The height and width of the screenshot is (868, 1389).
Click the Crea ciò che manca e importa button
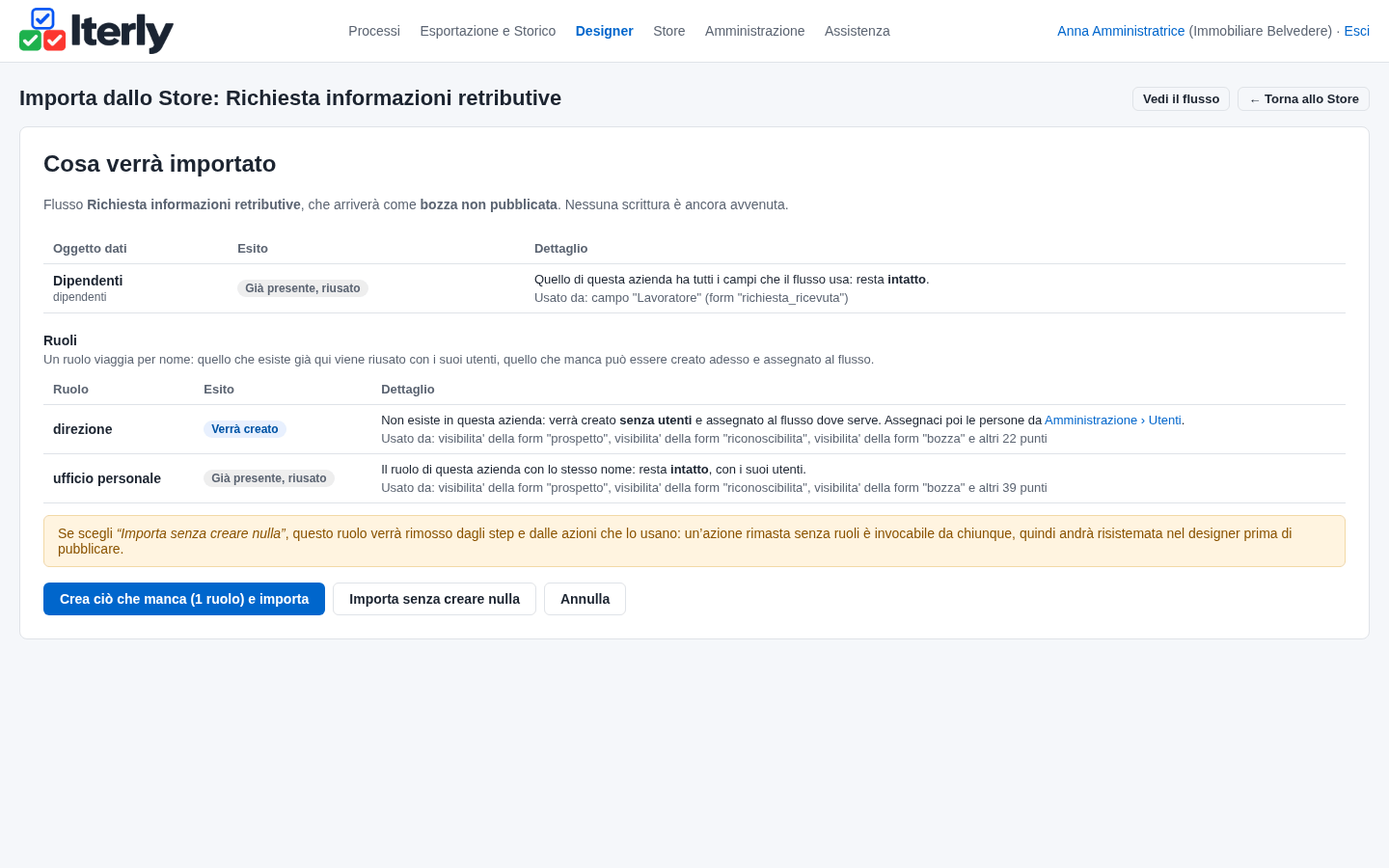184,599
